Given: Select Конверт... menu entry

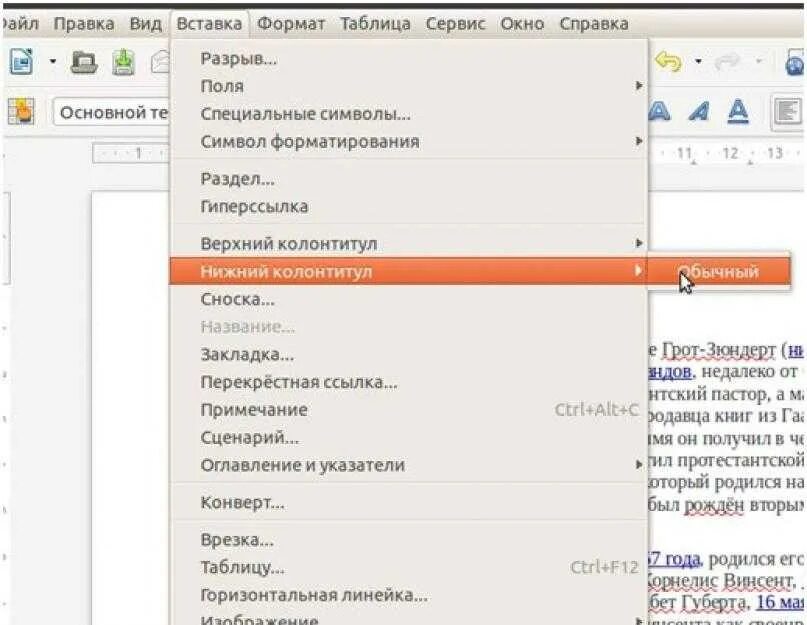Looking at the screenshot, I should [409, 502].
